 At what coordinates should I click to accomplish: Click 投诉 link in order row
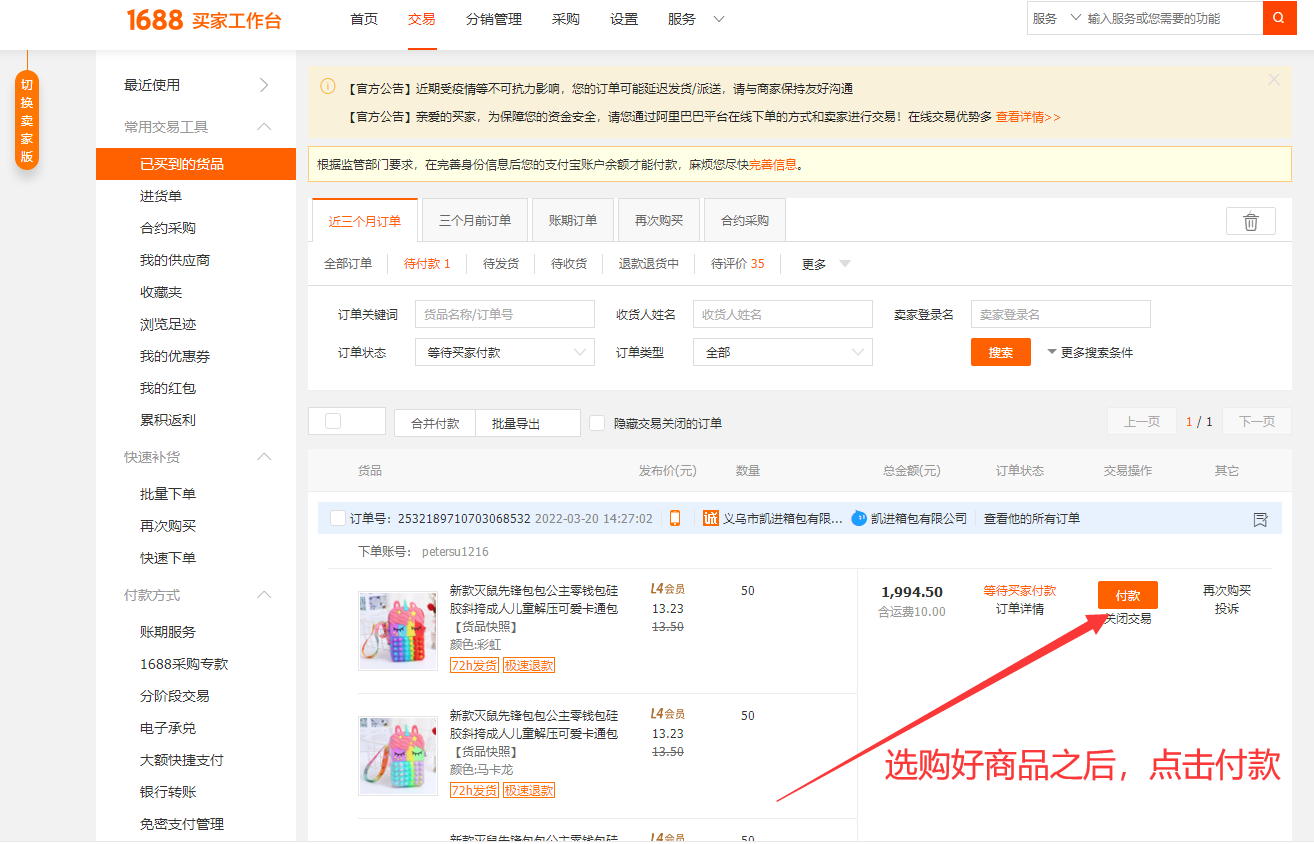[x=1227, y=609]
